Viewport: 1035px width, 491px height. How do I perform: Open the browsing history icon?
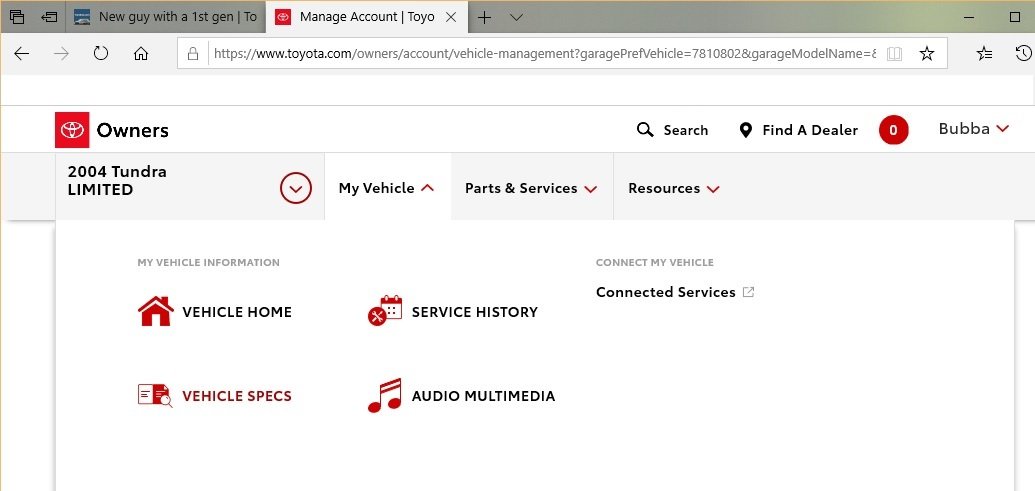click(x=1023, y=53)
